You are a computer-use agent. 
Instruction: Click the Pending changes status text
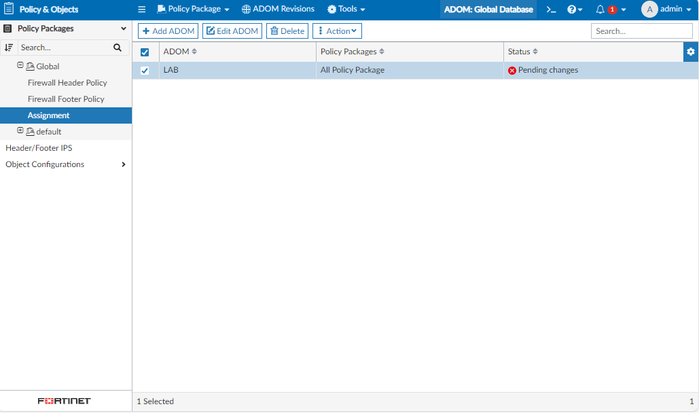[548, 70]
